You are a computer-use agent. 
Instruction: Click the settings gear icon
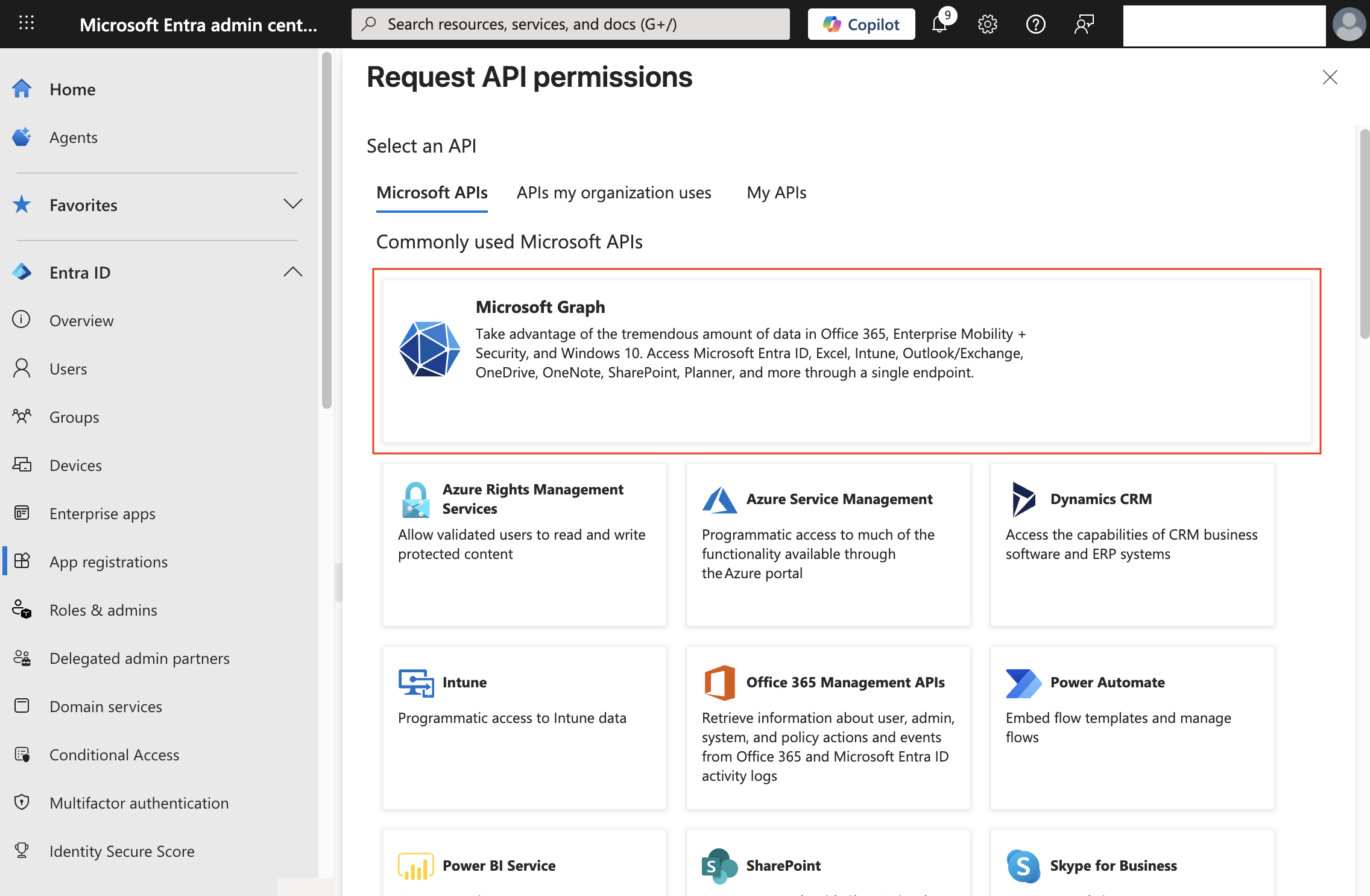[988, 24]
